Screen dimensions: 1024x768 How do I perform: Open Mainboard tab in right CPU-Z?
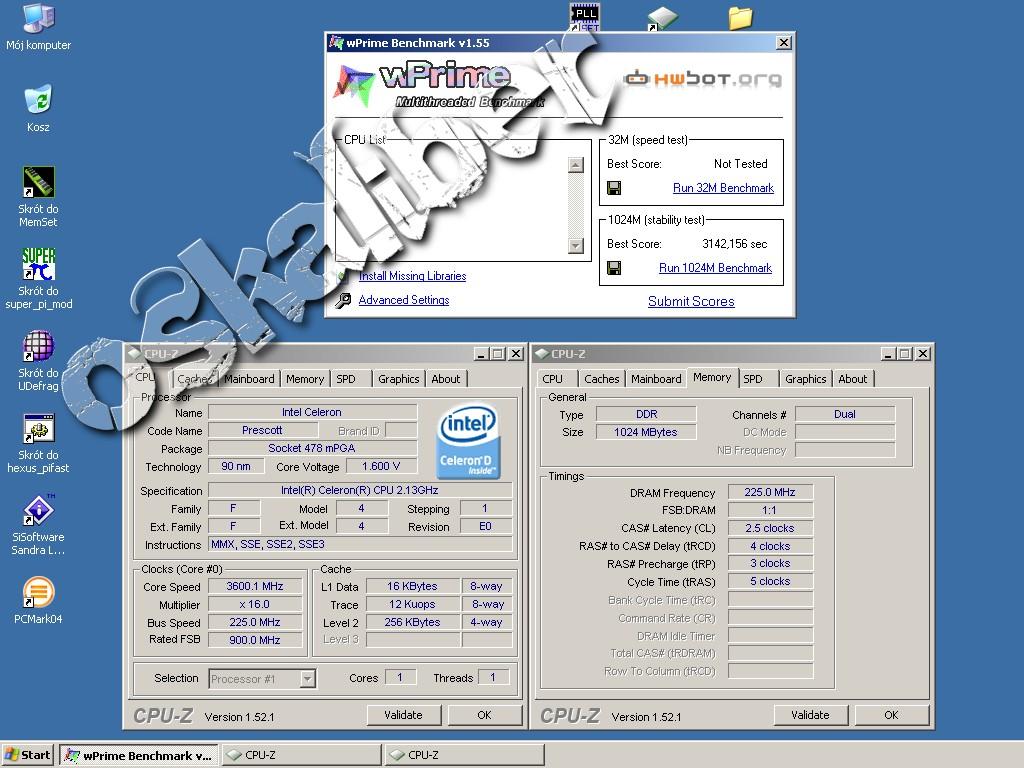(x=656, y=379)
